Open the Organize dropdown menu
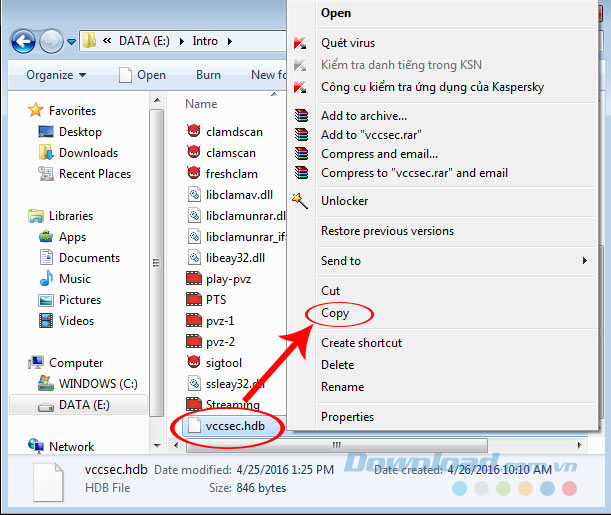611x515 pixels. click(x=56, y=75)
